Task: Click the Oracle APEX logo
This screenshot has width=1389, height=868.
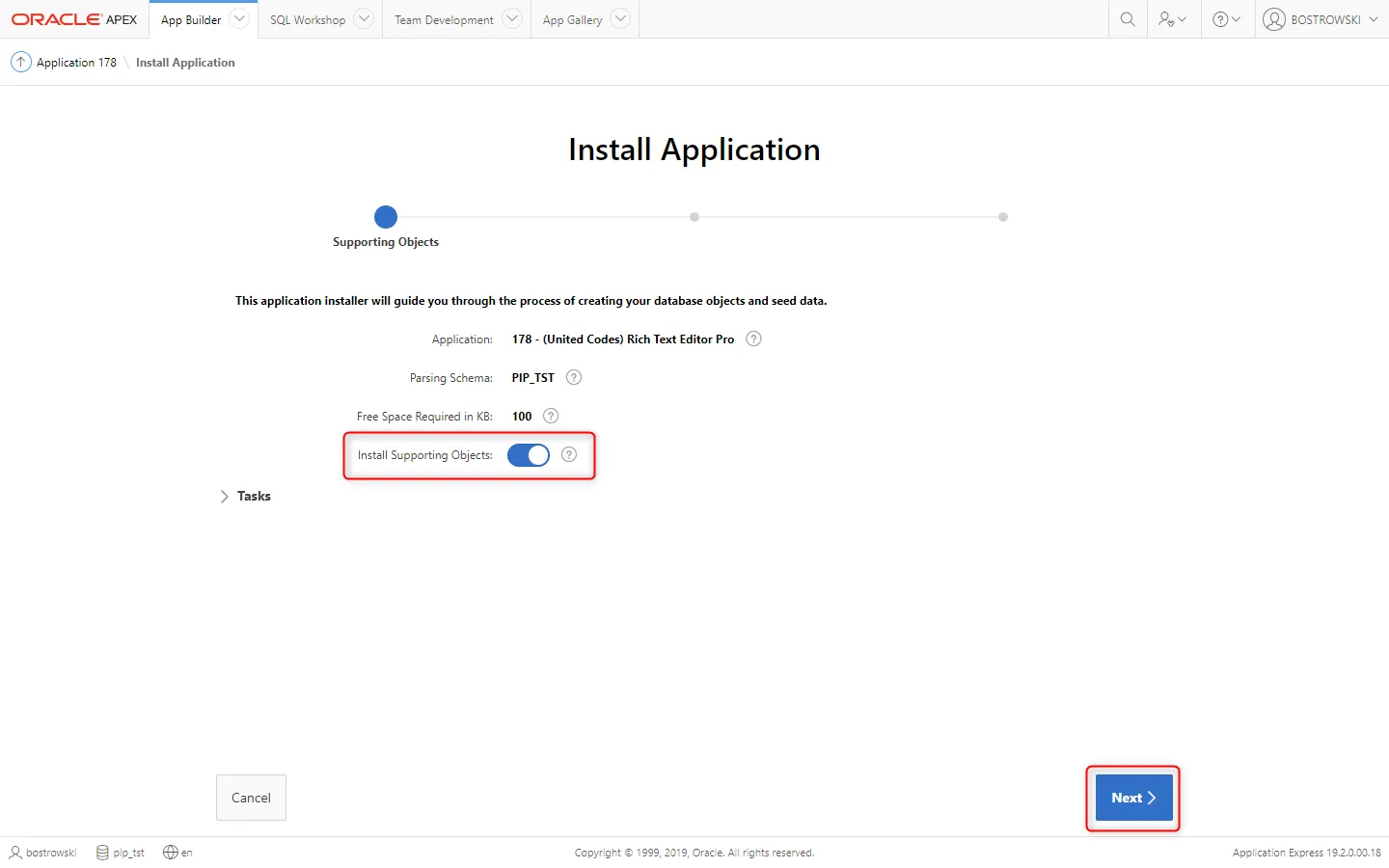Action: (x=74, y=19)
